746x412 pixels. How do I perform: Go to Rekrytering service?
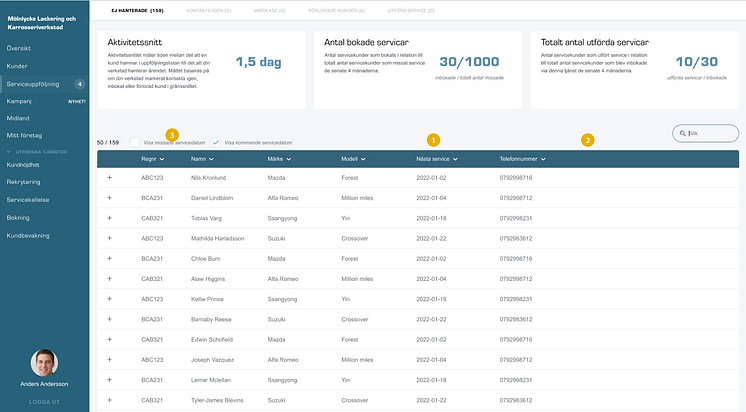coord(23,182)
